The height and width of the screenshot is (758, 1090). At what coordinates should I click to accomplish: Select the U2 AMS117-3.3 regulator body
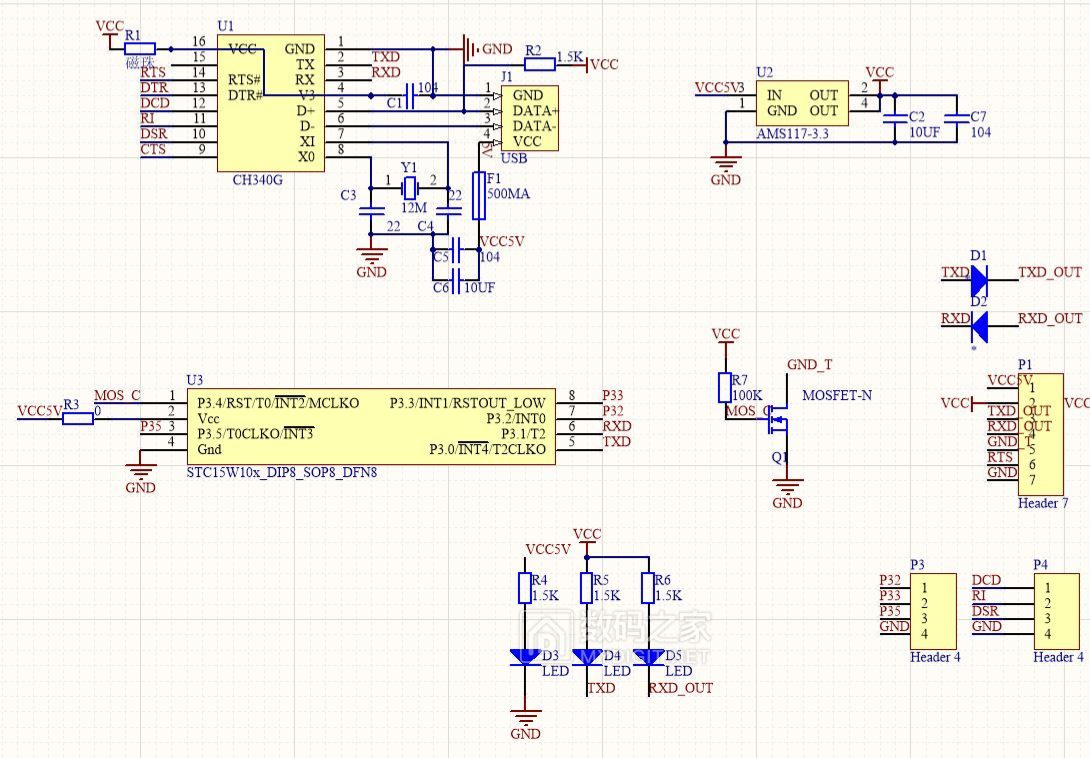click(802, 103)
